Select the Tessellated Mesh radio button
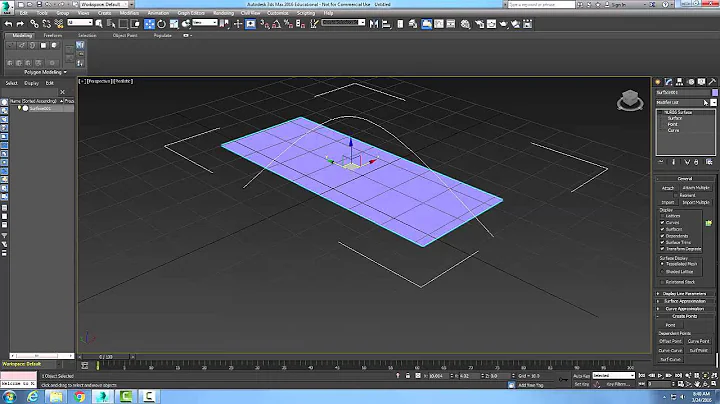Screen dimensions: 720x404 [x=663, y=264]
